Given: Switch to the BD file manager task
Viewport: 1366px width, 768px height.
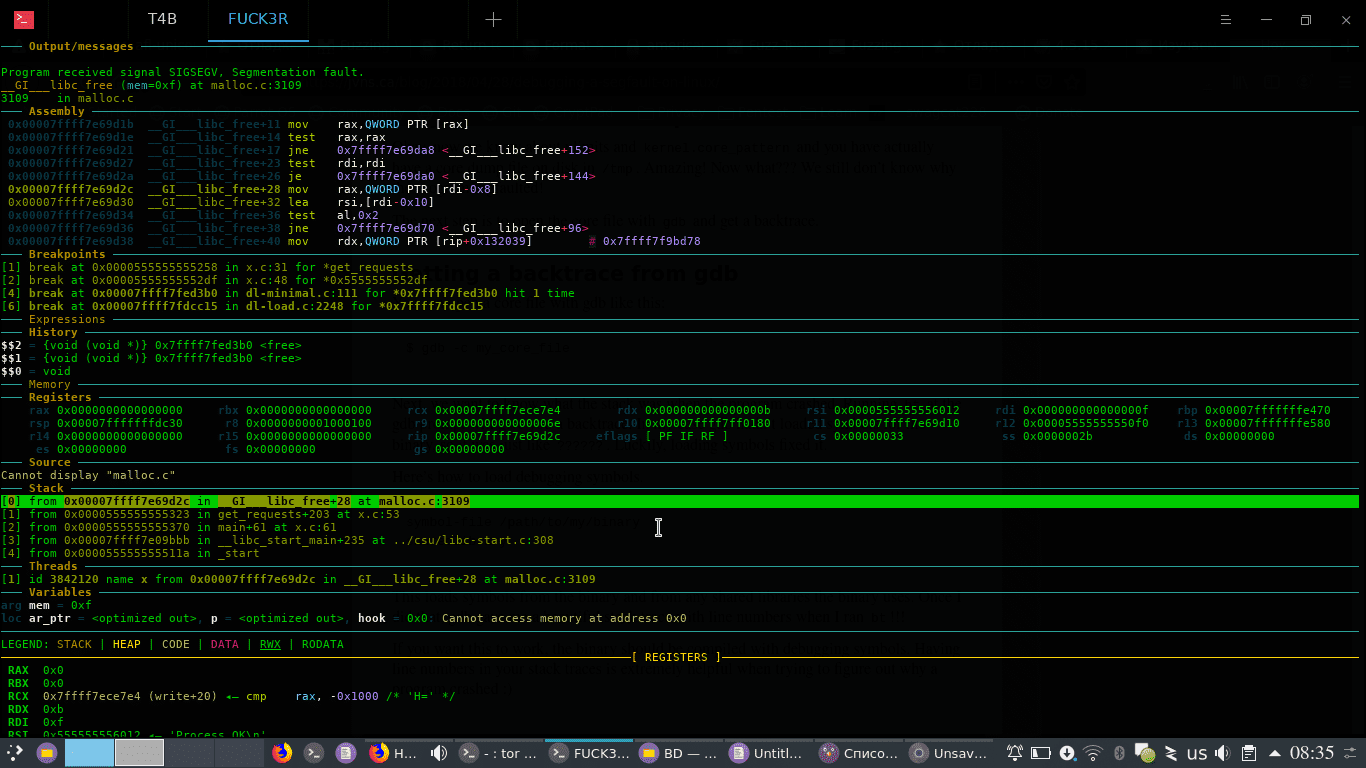Looking at the screenshot, I should (679, 753).
